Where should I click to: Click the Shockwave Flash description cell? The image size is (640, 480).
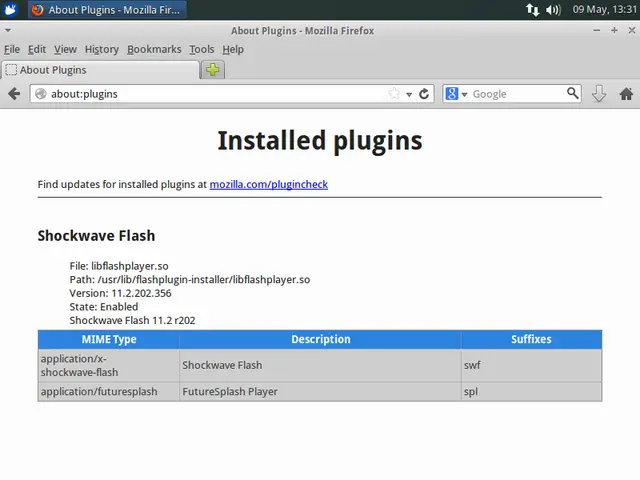tap(320, 365)
